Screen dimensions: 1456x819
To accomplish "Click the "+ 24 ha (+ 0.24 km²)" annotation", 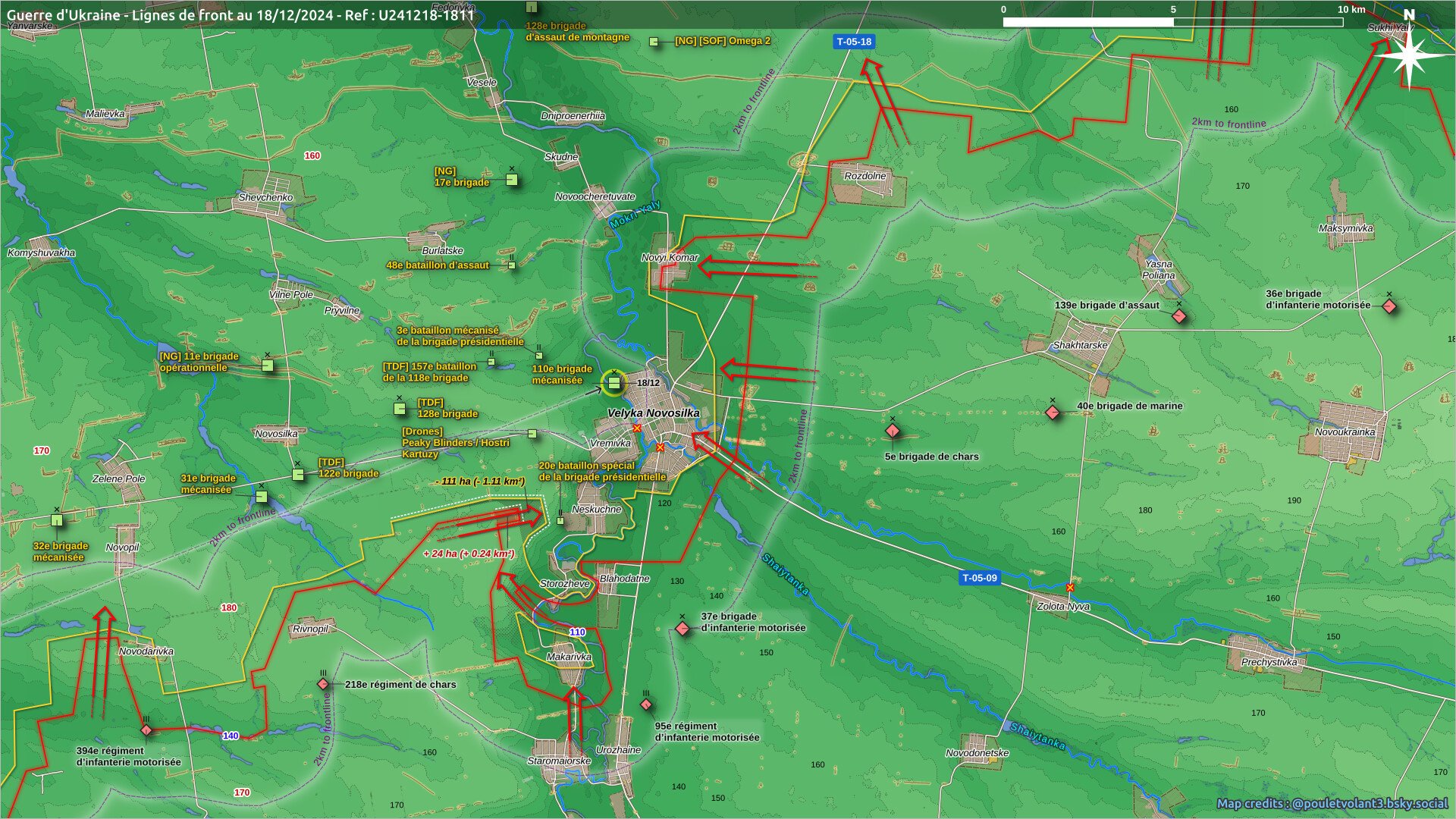I will [x=469, y=554].
